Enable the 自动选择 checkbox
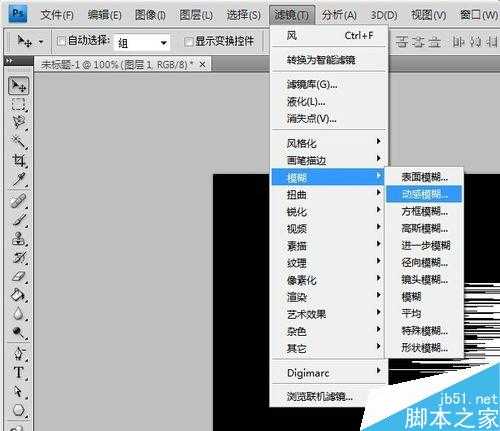The height and width of the screenshot is (431, 500). click(x=61, y=41)
